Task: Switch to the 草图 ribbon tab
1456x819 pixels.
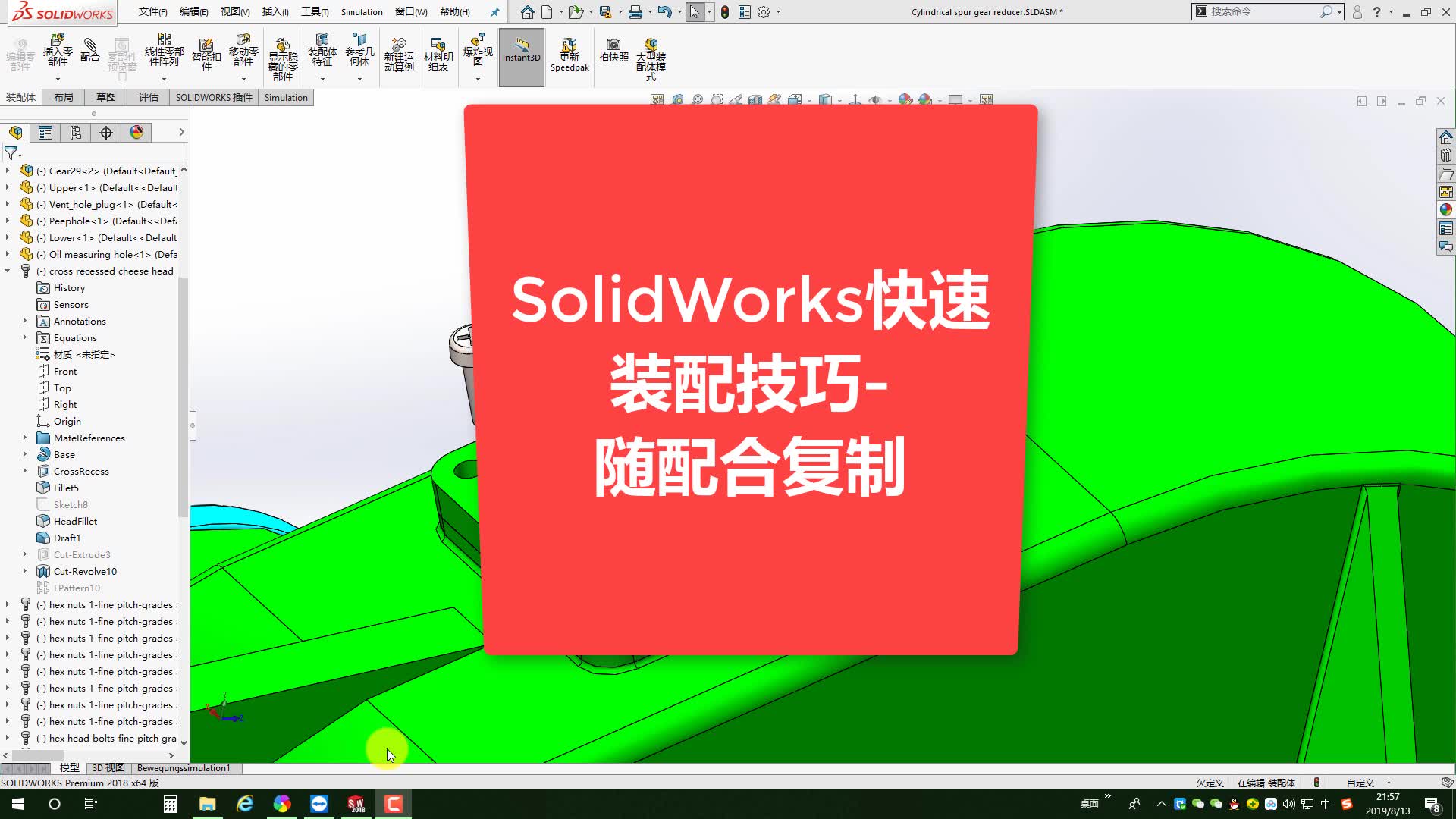Action: (106, 97)
